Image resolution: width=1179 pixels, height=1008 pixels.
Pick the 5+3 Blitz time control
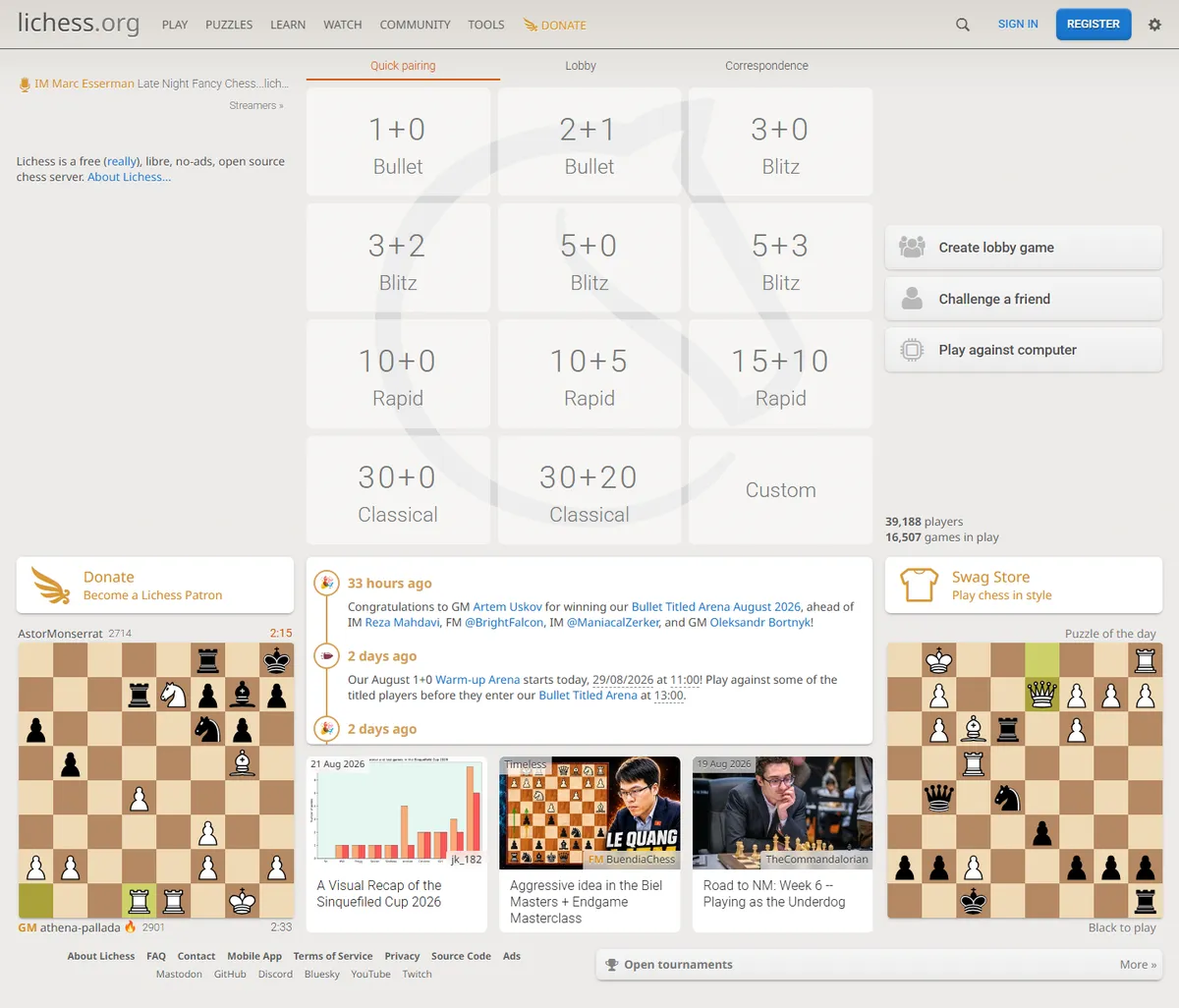(x=780, y=258)
